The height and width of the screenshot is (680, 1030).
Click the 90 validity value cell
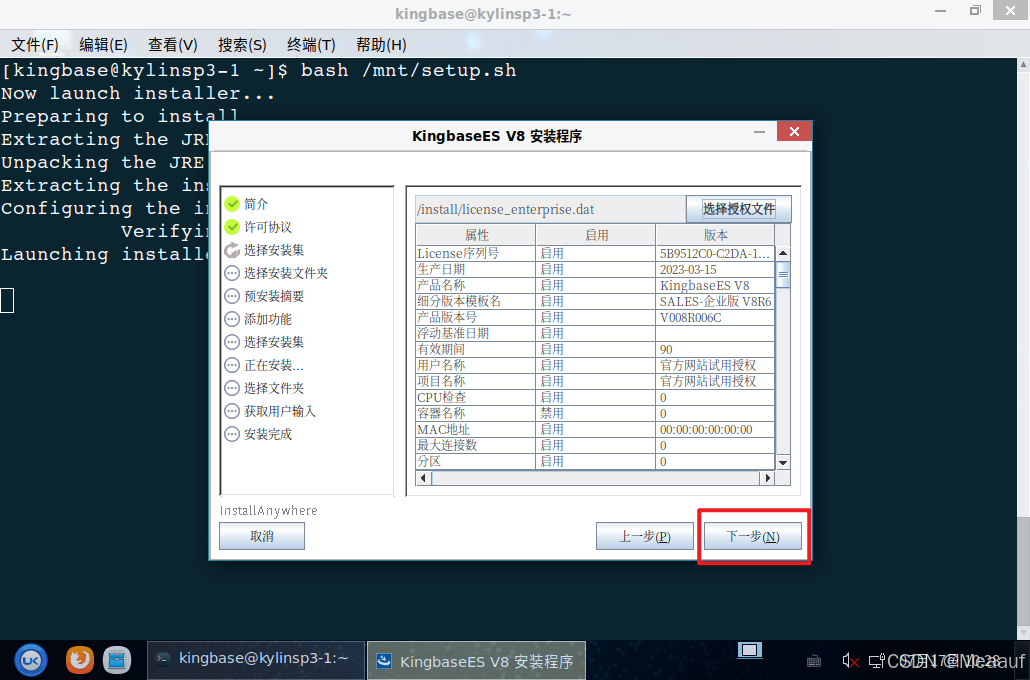point(715,349)
